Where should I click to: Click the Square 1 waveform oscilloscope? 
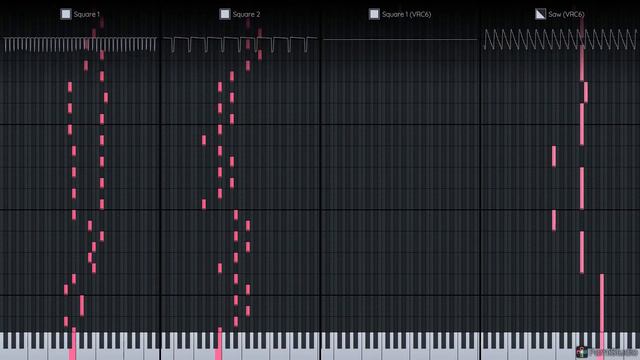80,44
